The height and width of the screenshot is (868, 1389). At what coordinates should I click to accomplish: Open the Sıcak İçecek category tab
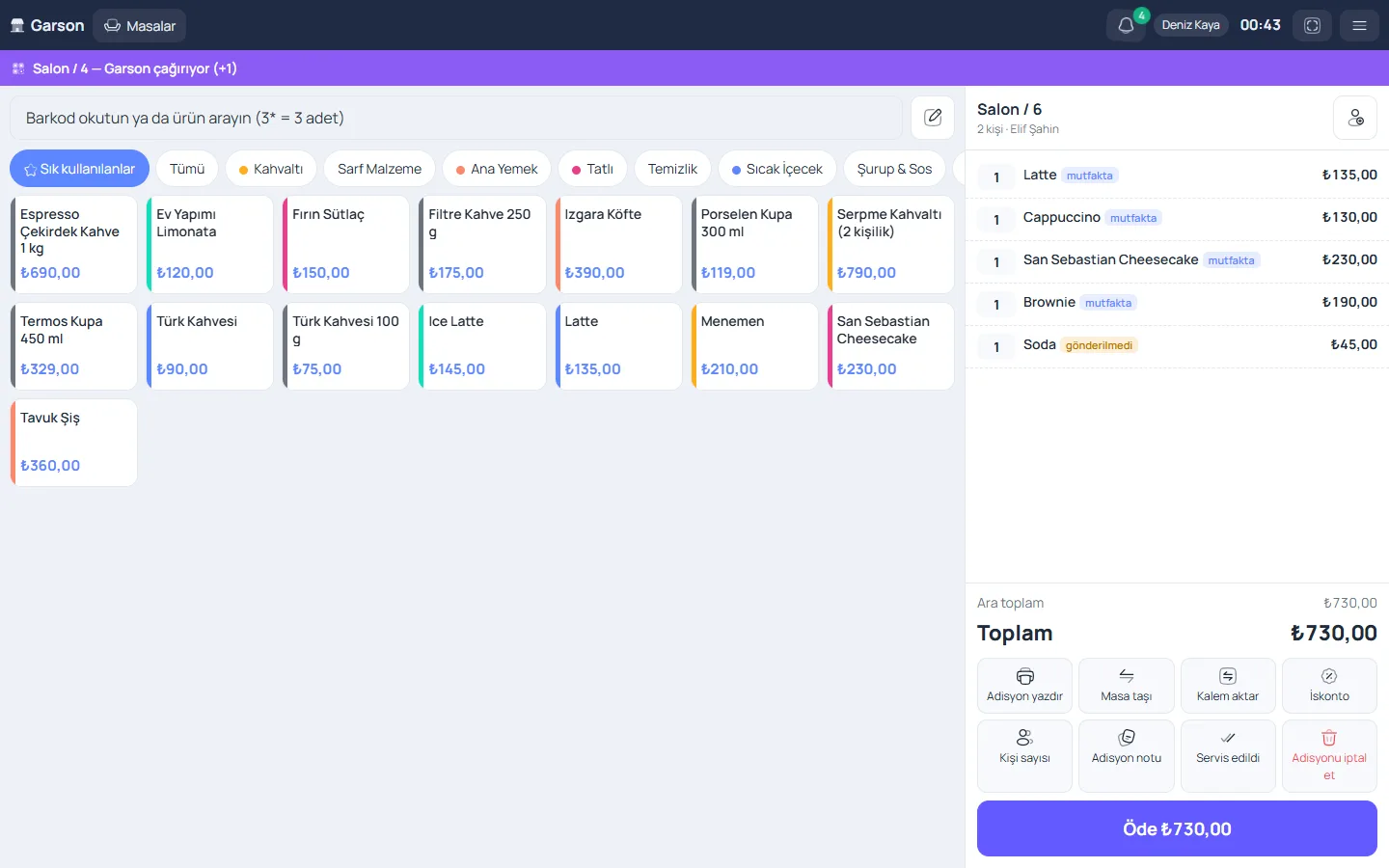coord(777,169)
